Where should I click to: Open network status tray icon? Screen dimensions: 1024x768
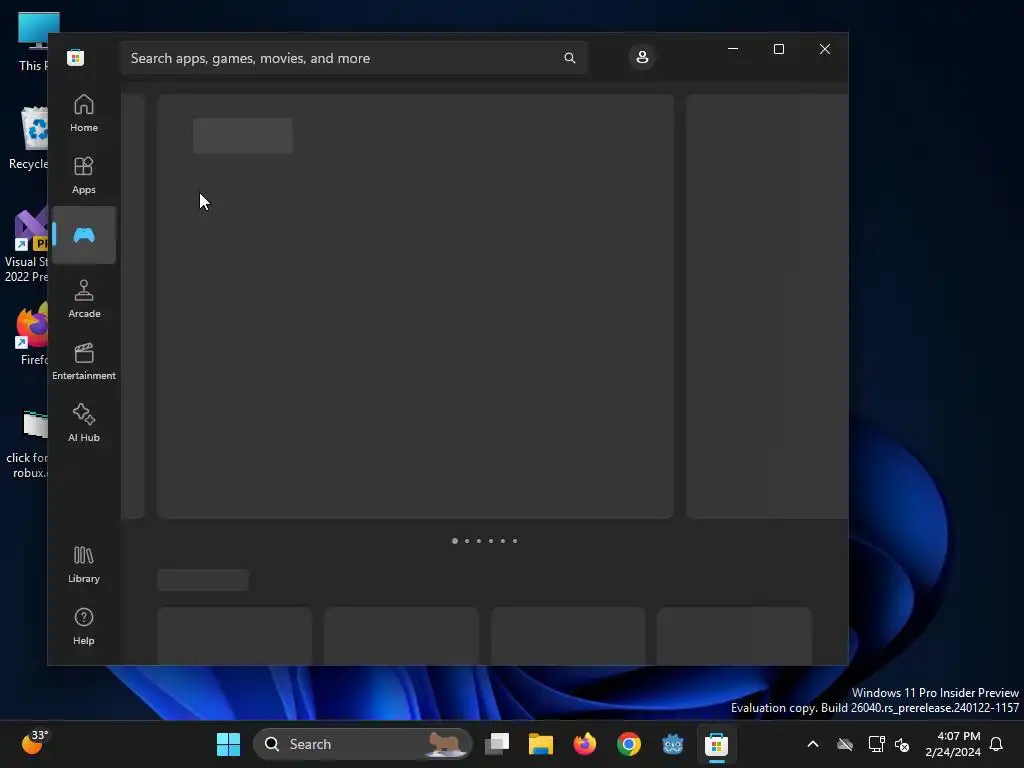click(876, 744)
